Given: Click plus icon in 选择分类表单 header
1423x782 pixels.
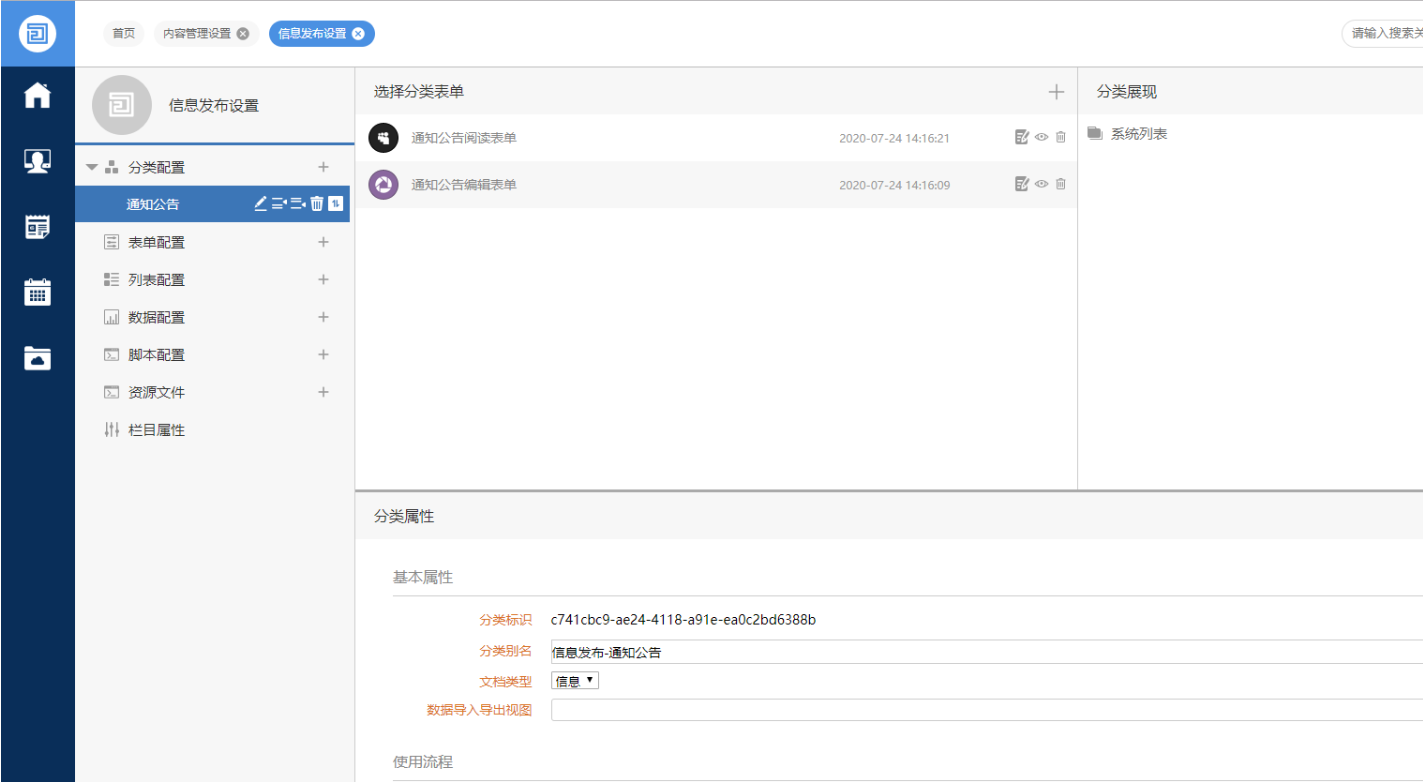Looking at the screenshot, I should point(1056,92).
